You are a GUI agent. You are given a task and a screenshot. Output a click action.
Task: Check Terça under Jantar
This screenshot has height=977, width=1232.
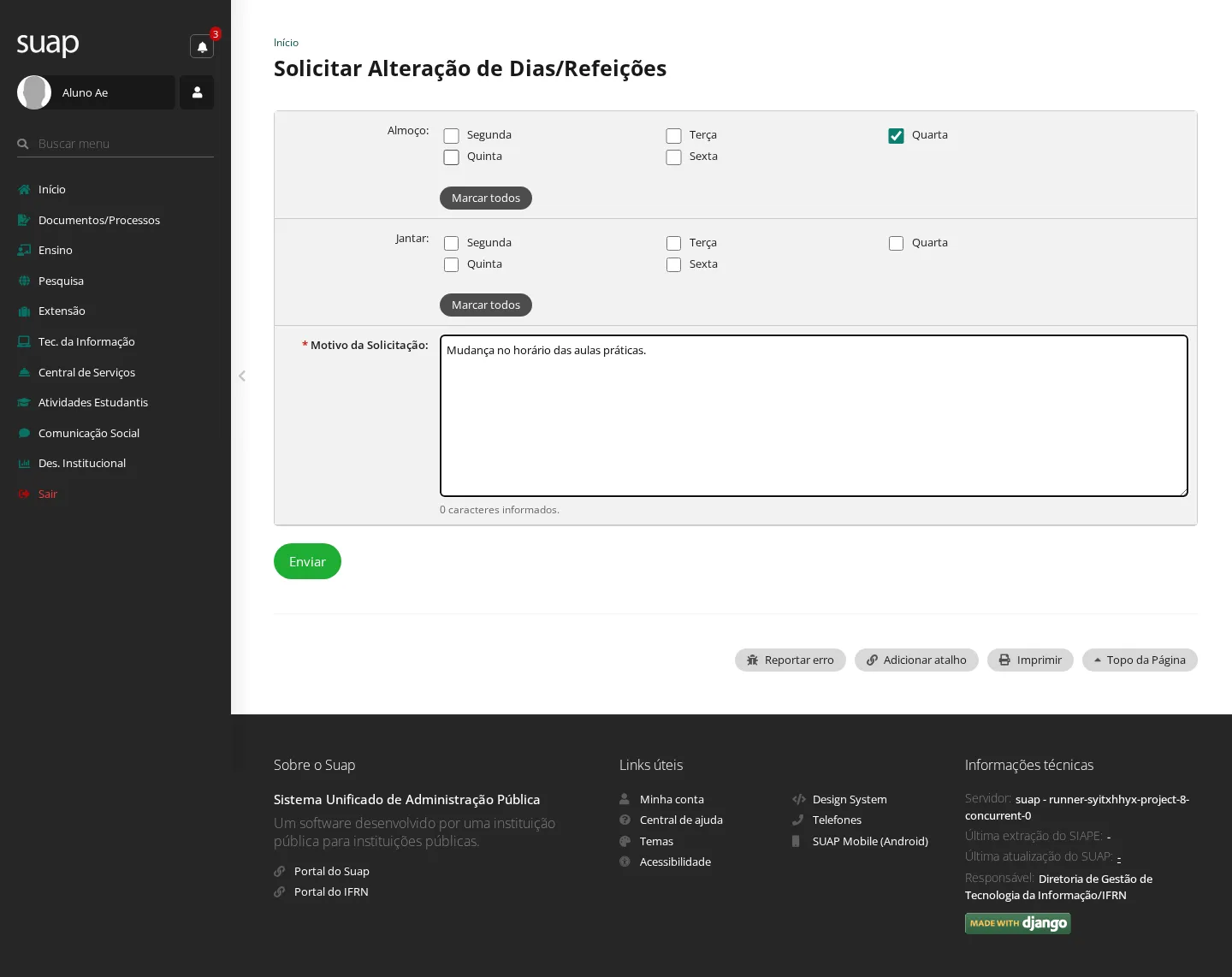tap(674, 243)
